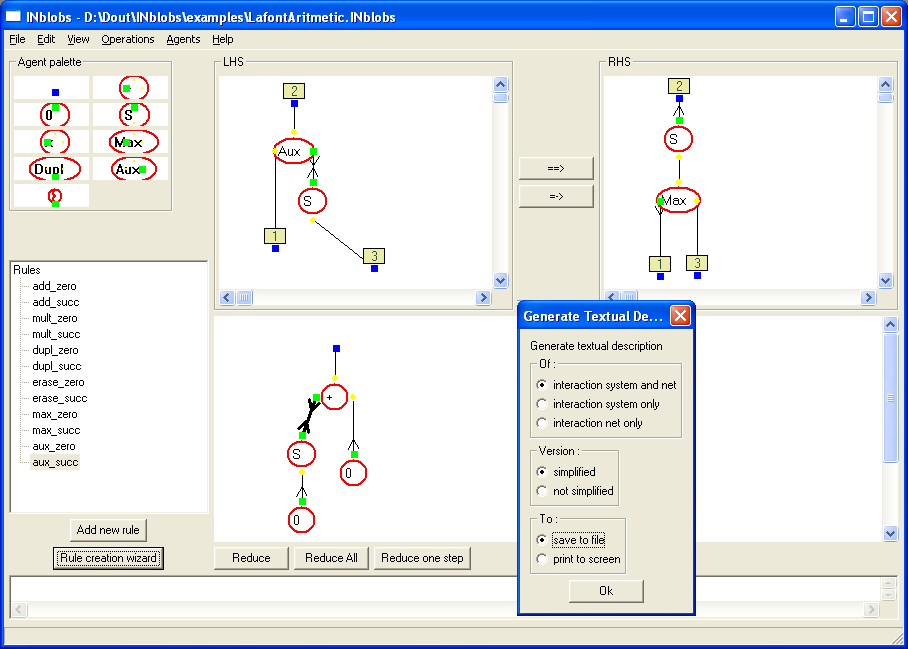The image size is (908, 649).
Task: Choose the 'not simplified' version
Action: click(x=542, y=491)
